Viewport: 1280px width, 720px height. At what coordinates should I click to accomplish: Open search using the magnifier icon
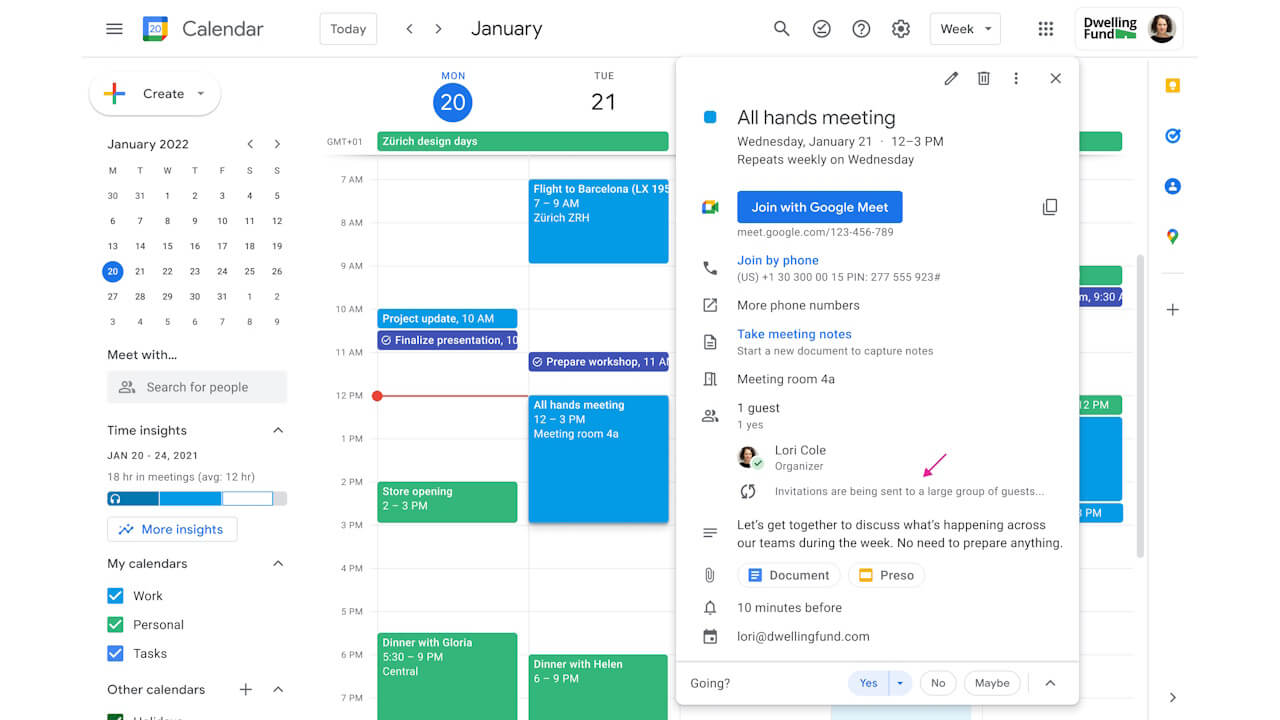(781, 28)
